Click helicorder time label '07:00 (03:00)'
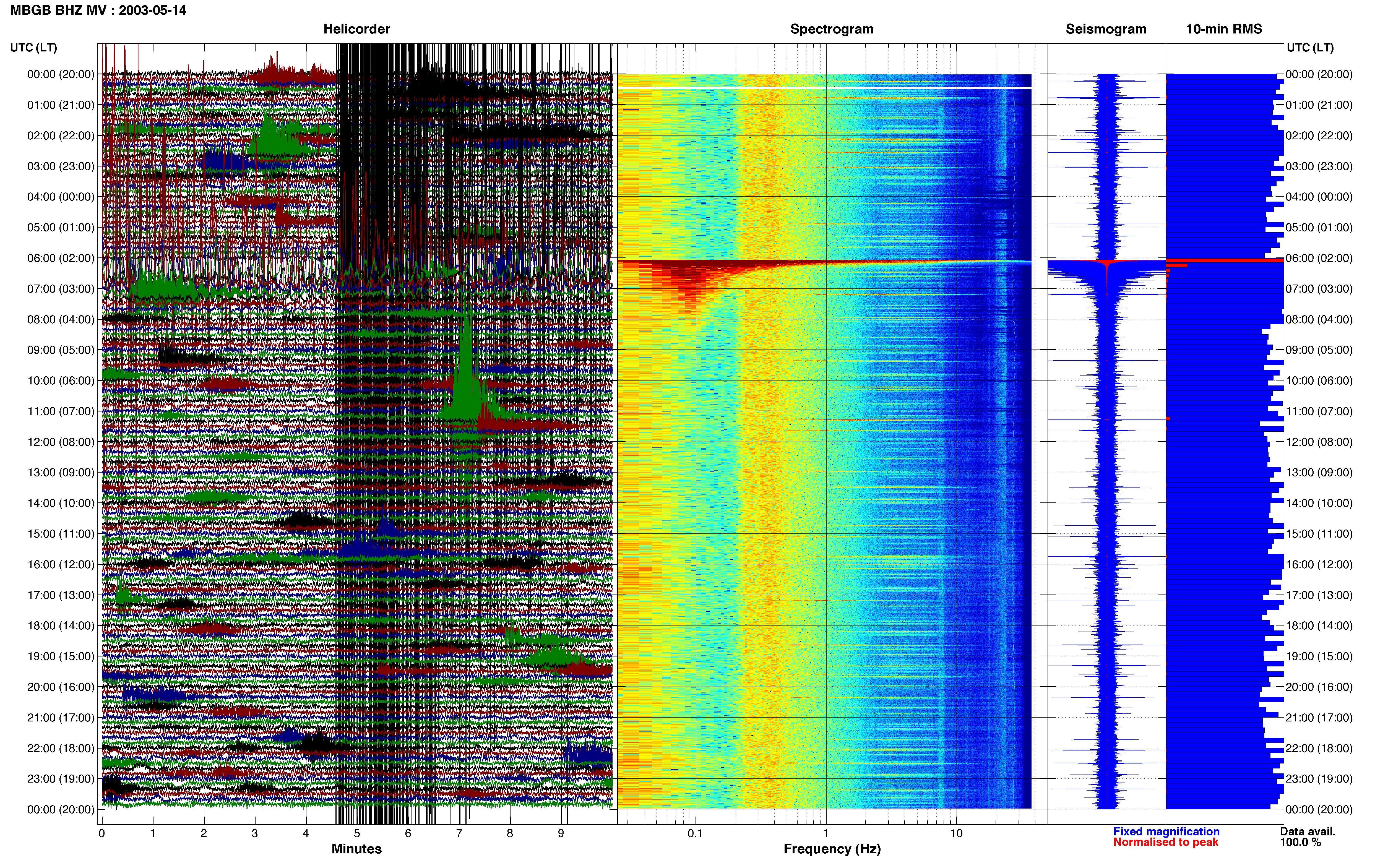Viewport: 1388px width, 868px height. 61,289
